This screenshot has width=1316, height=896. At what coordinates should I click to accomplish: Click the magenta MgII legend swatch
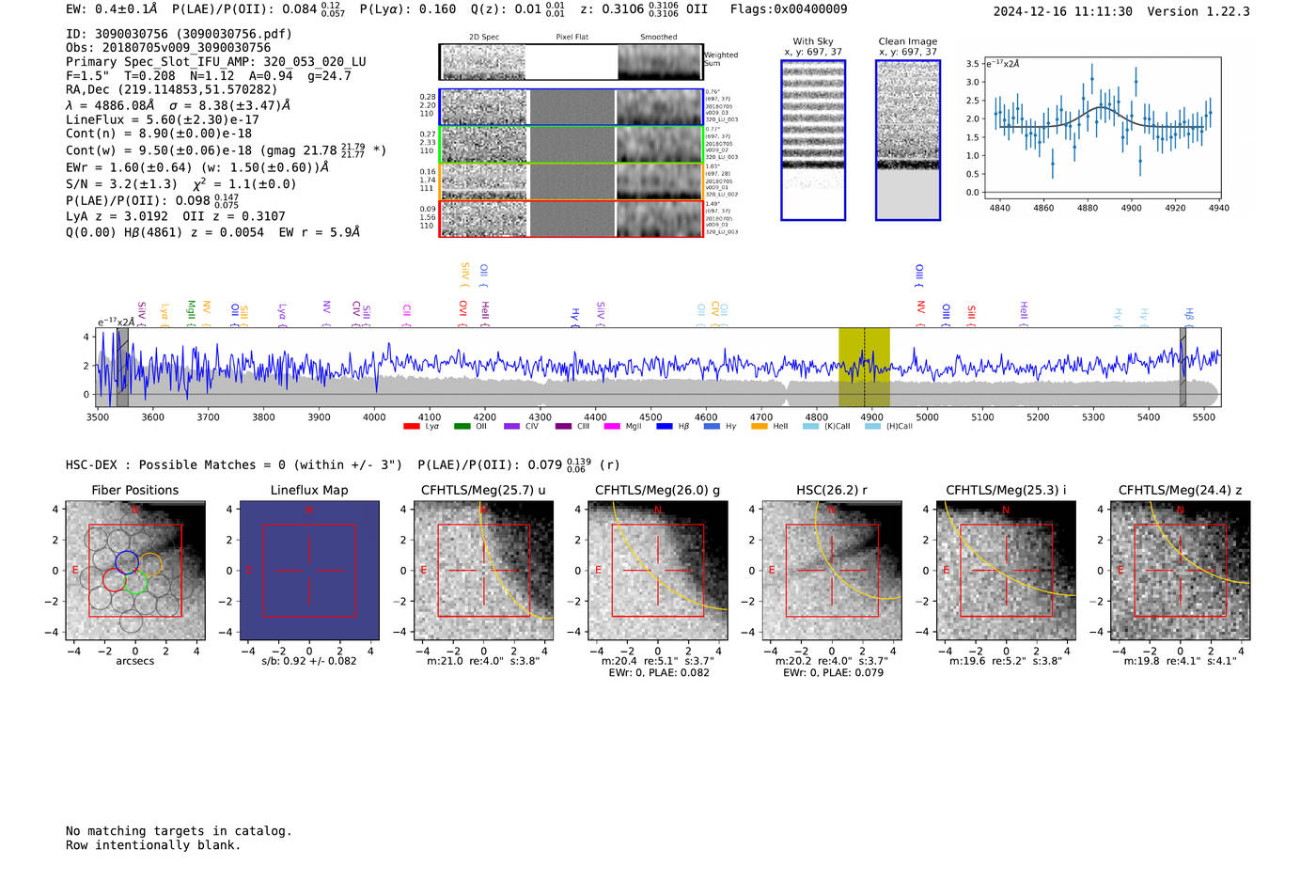[612, 427]
